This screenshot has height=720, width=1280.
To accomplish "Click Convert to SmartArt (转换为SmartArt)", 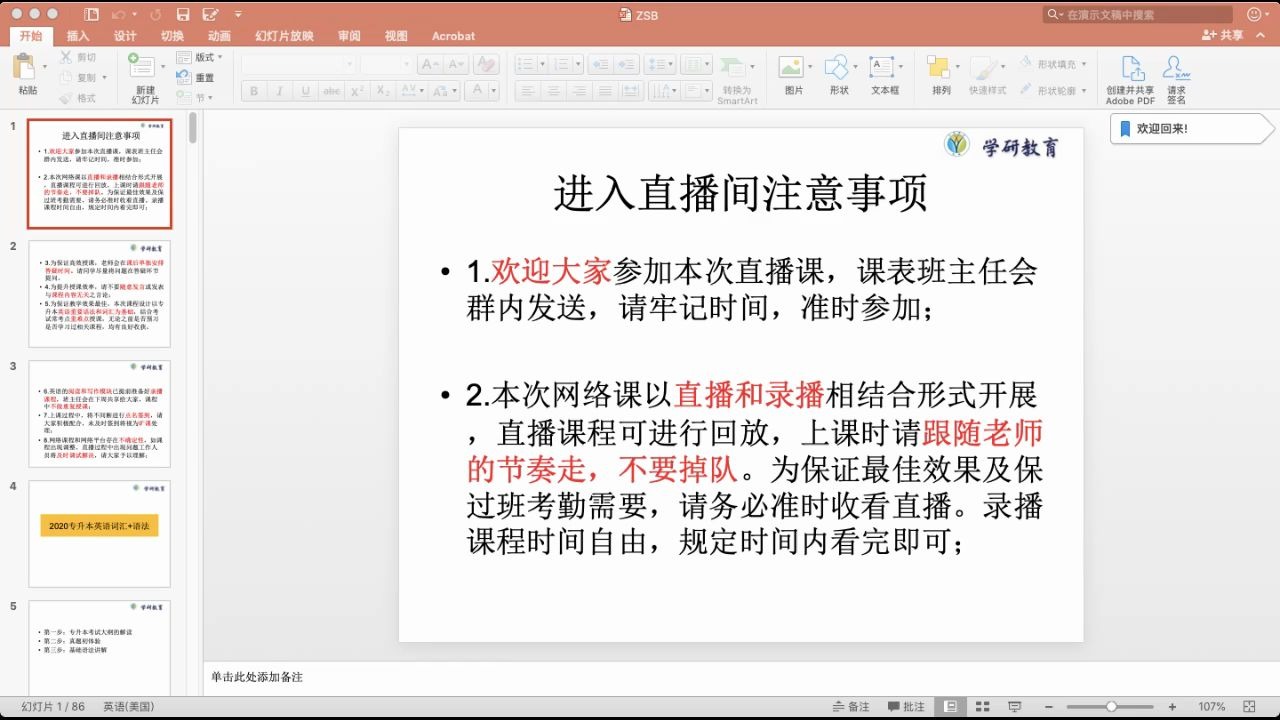I will point(737,80).
